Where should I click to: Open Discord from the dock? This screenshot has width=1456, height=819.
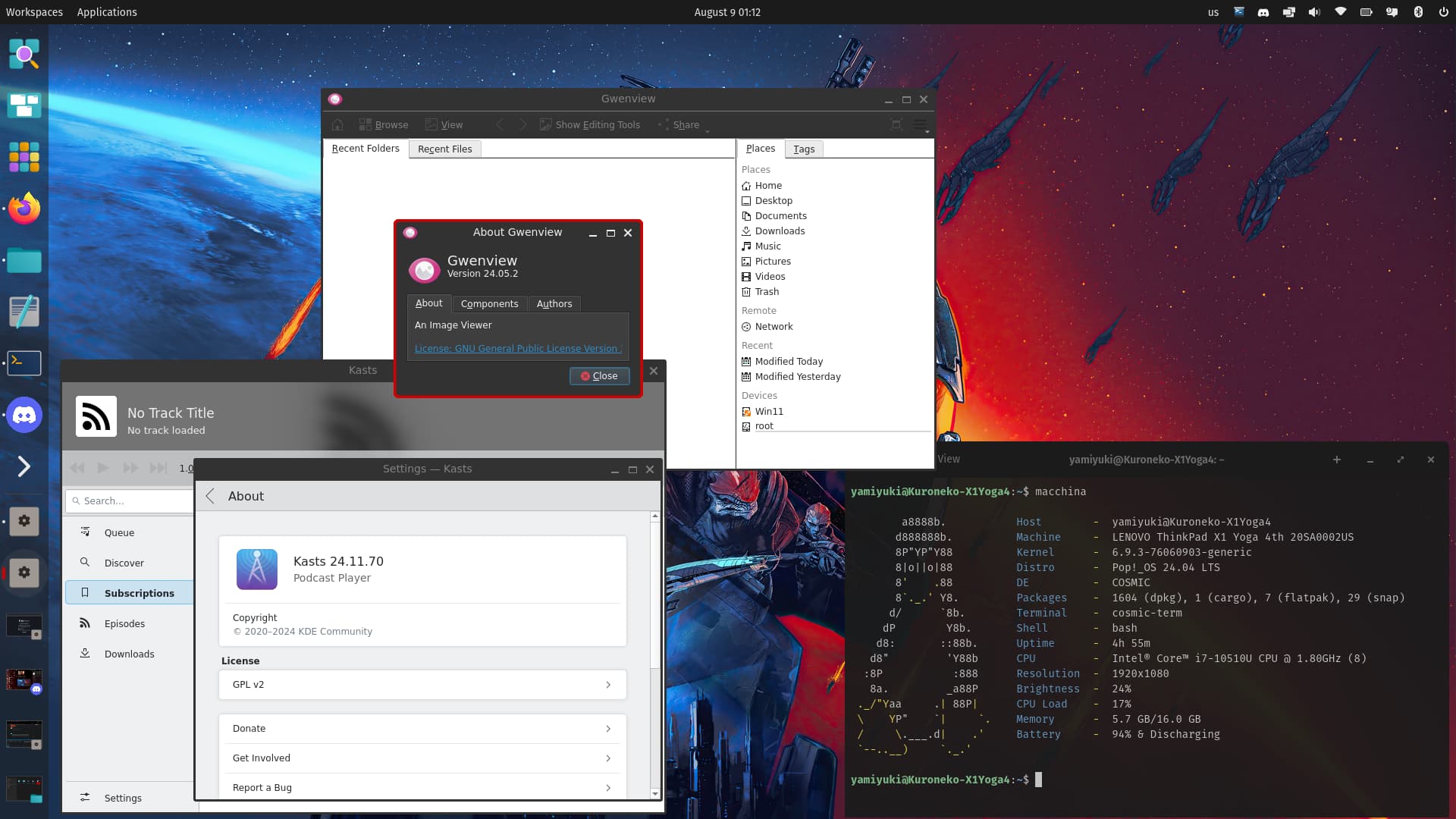click(x=24, y=416)
